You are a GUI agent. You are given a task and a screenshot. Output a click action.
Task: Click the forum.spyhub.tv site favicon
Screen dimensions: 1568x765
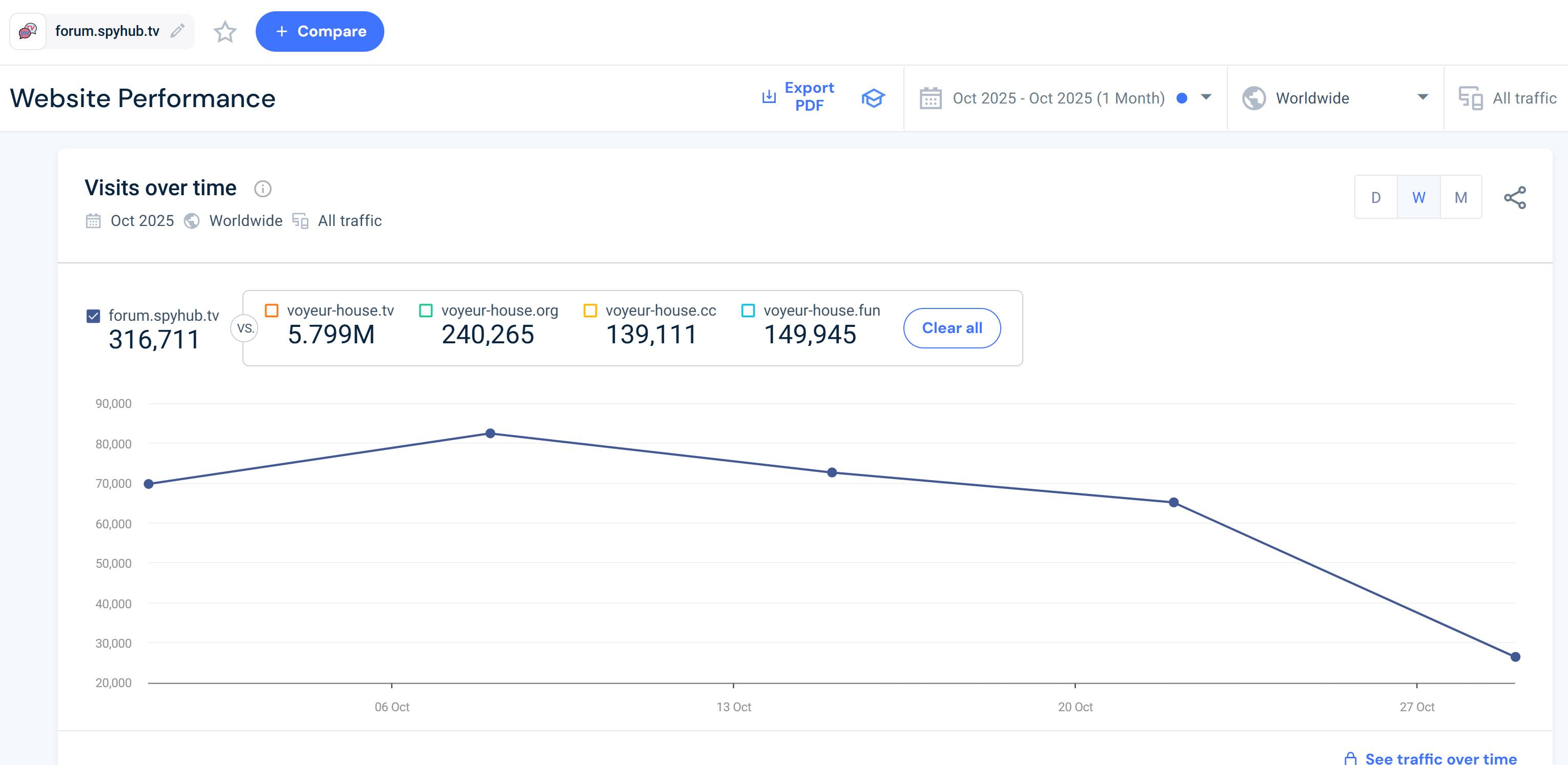coord(28,31)
